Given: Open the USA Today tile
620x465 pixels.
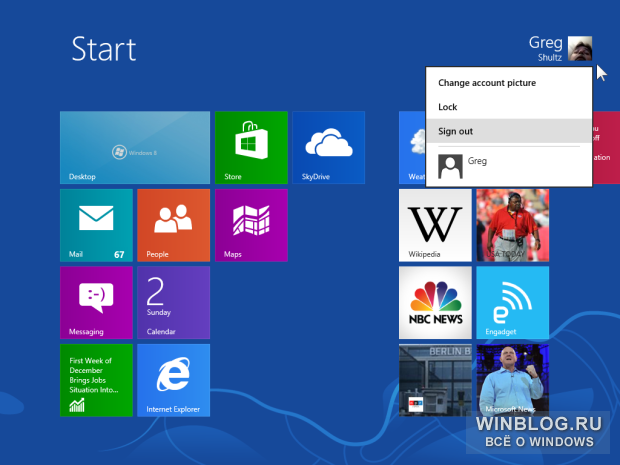Looking at the screenshot, I should (513, 225).
